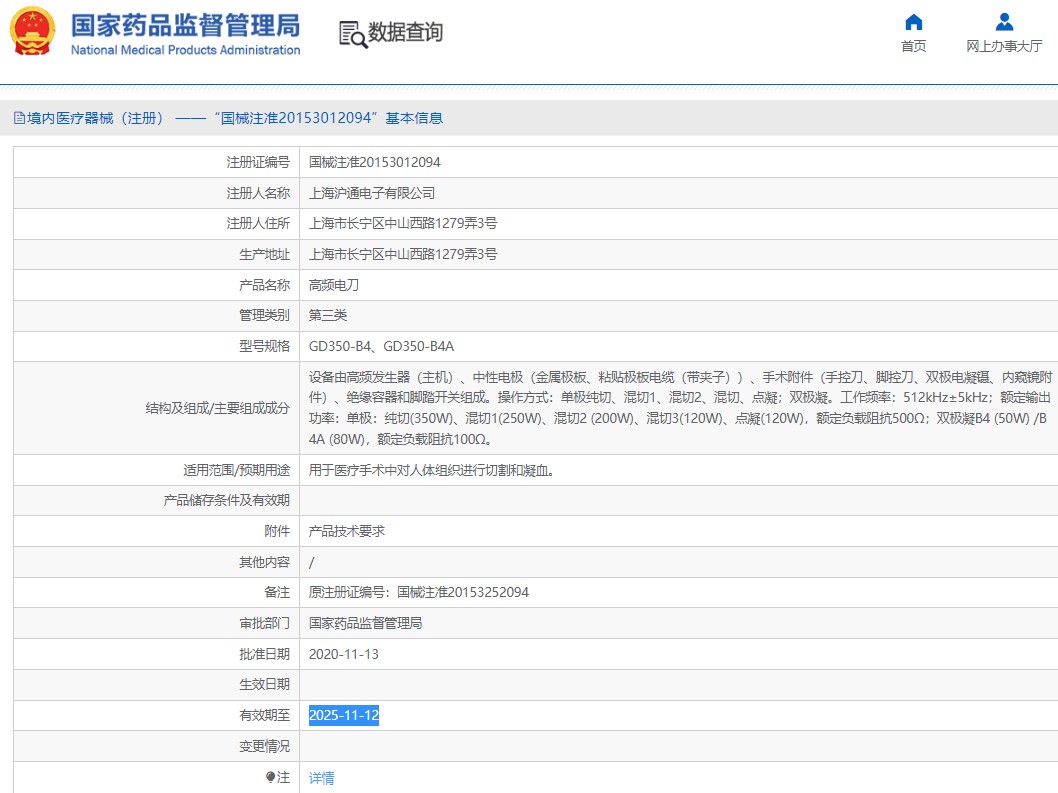Click model value GD350-B4、GD350-B4A
1058x793 pixels.
[381, 346]
